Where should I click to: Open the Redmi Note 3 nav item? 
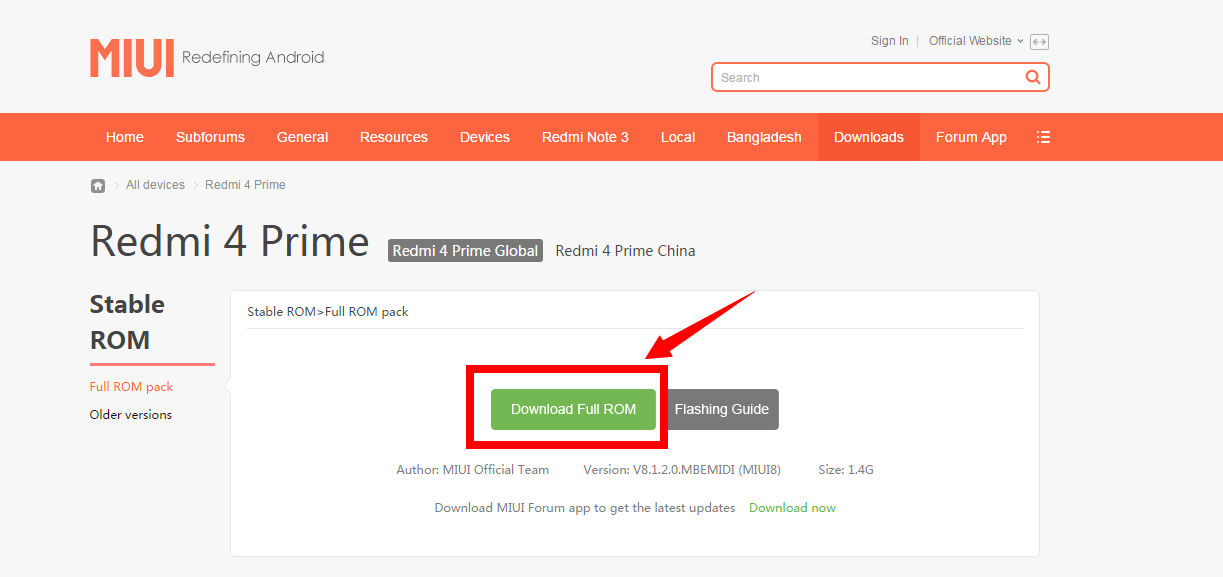click(x=585, y=137)
